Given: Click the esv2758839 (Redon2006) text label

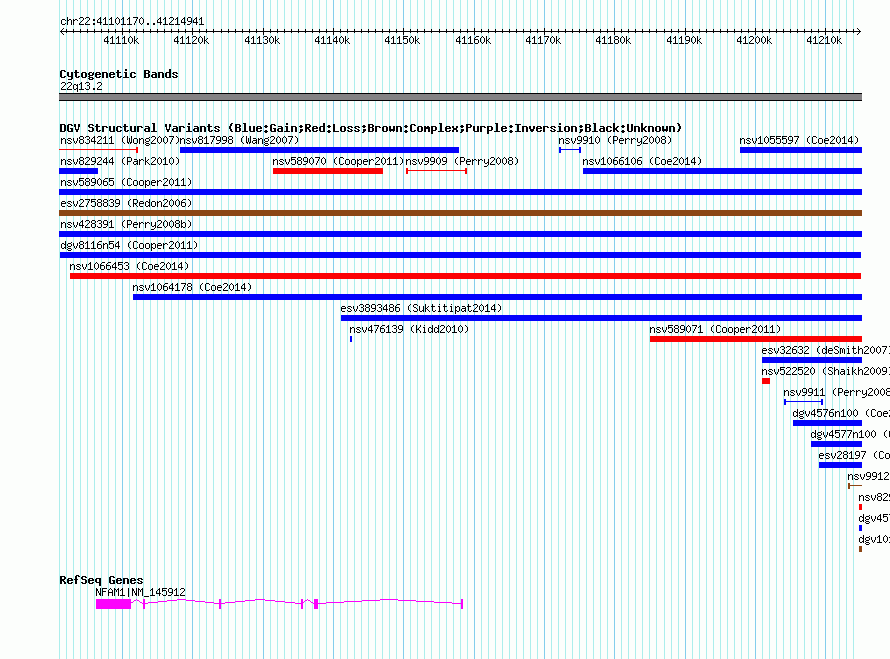Looking at the screenshot, I should 126,203.
